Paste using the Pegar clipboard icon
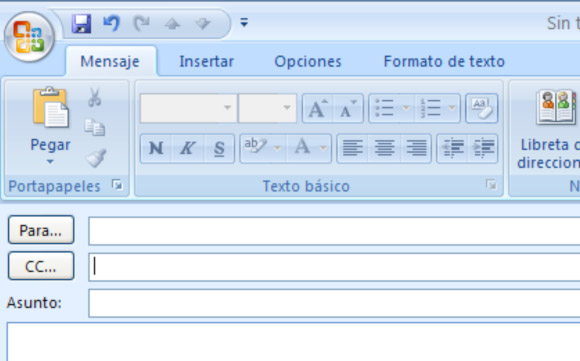Screen dimensions: 580x361 [51, 108]
